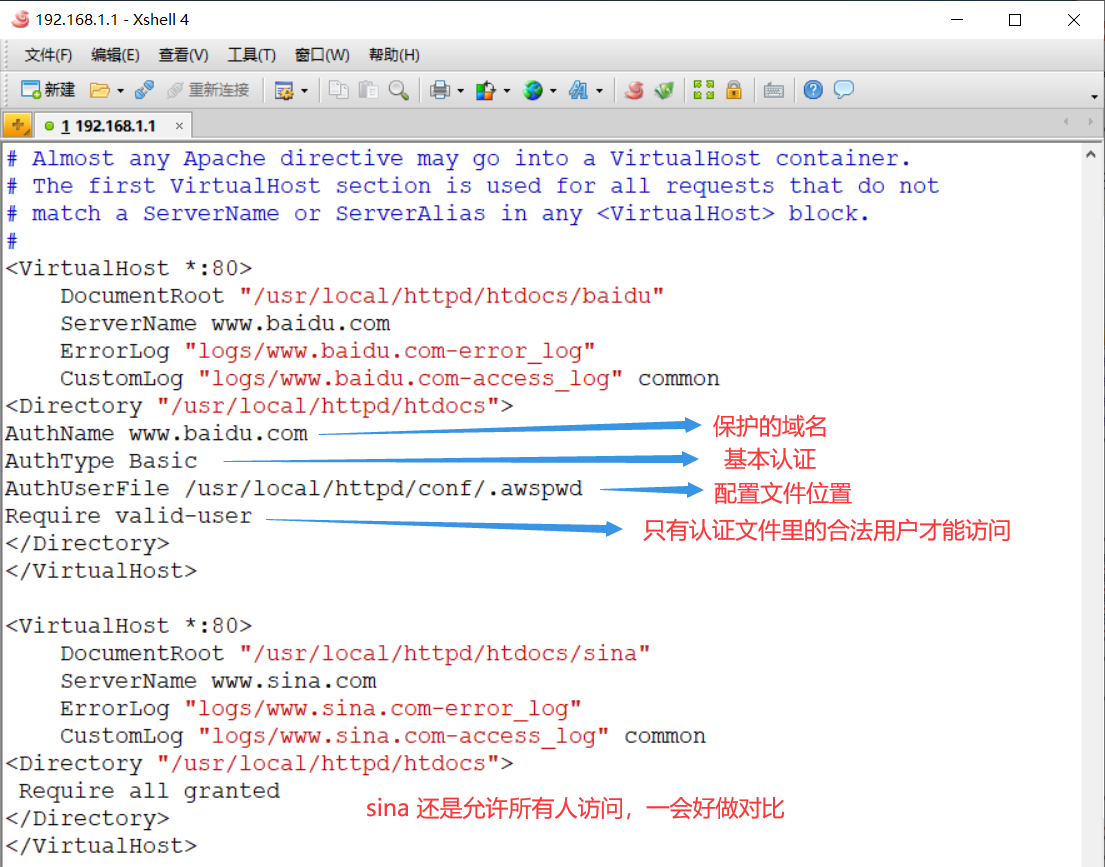Viewport: 1105px width, 867px height.
Task: Open the 帮助(H) menu
Action: click(x=394, y=55)
